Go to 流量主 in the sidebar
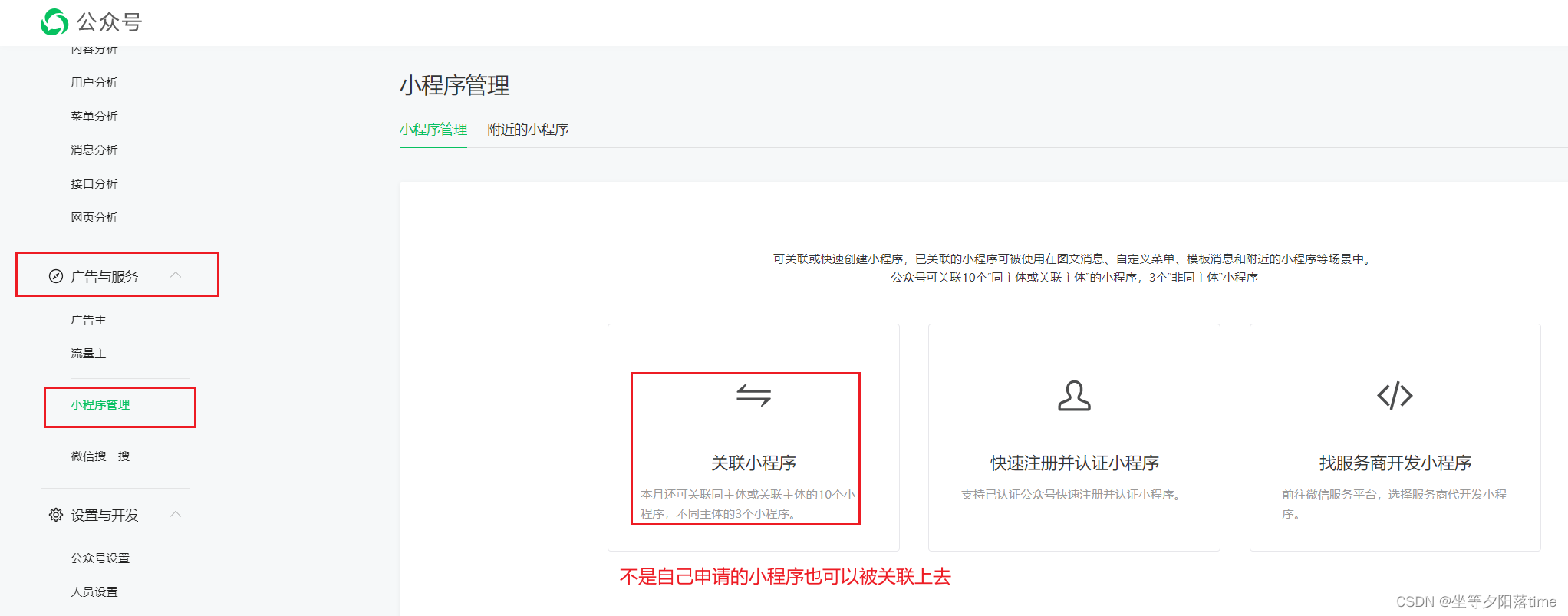 (x=88, y=354)
